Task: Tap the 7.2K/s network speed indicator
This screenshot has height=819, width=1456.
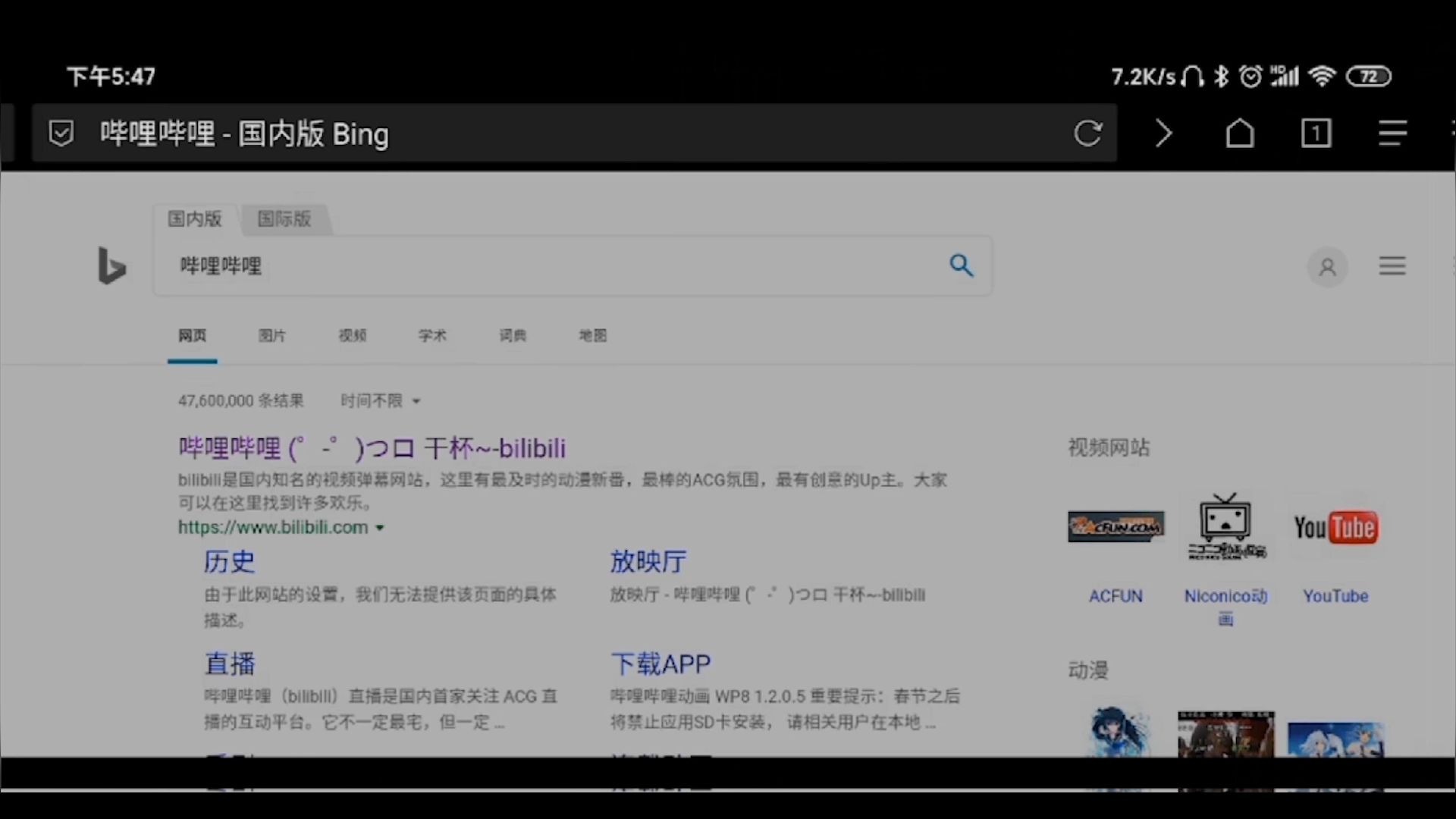Action: point(1144,77)
